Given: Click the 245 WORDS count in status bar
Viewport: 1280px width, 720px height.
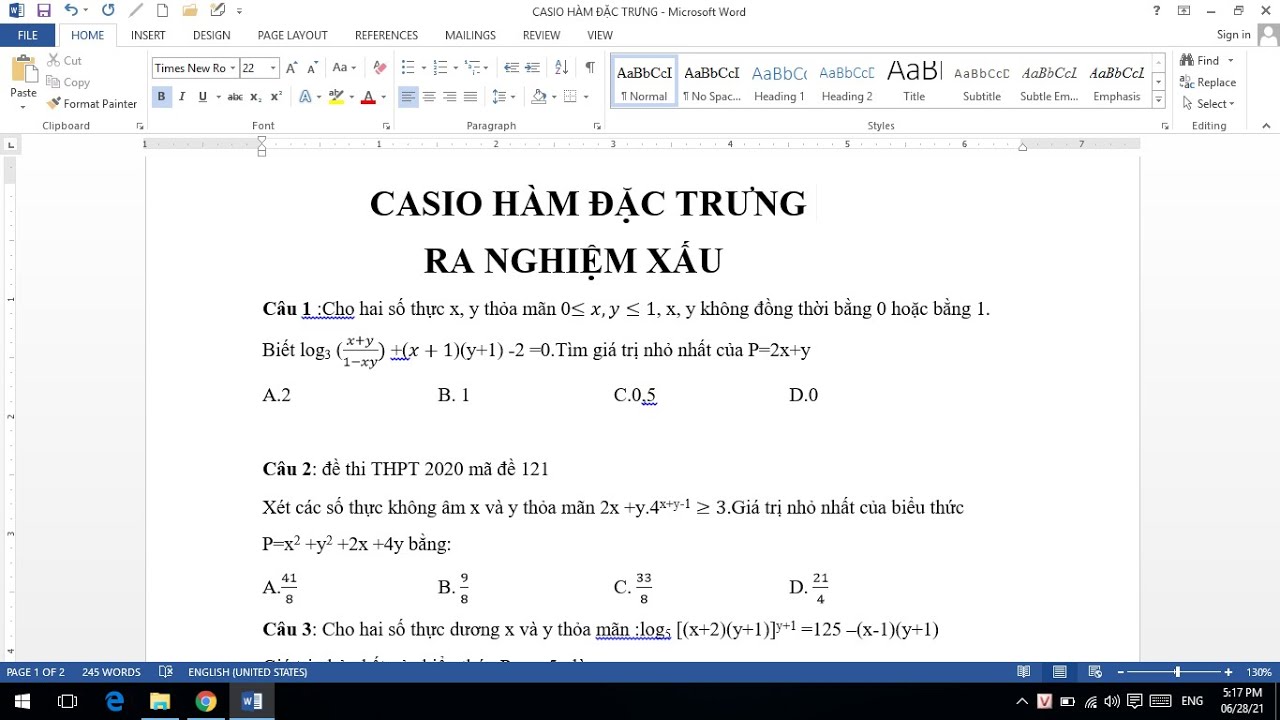Looking at the screenshot, I should [x=111, y=672].
